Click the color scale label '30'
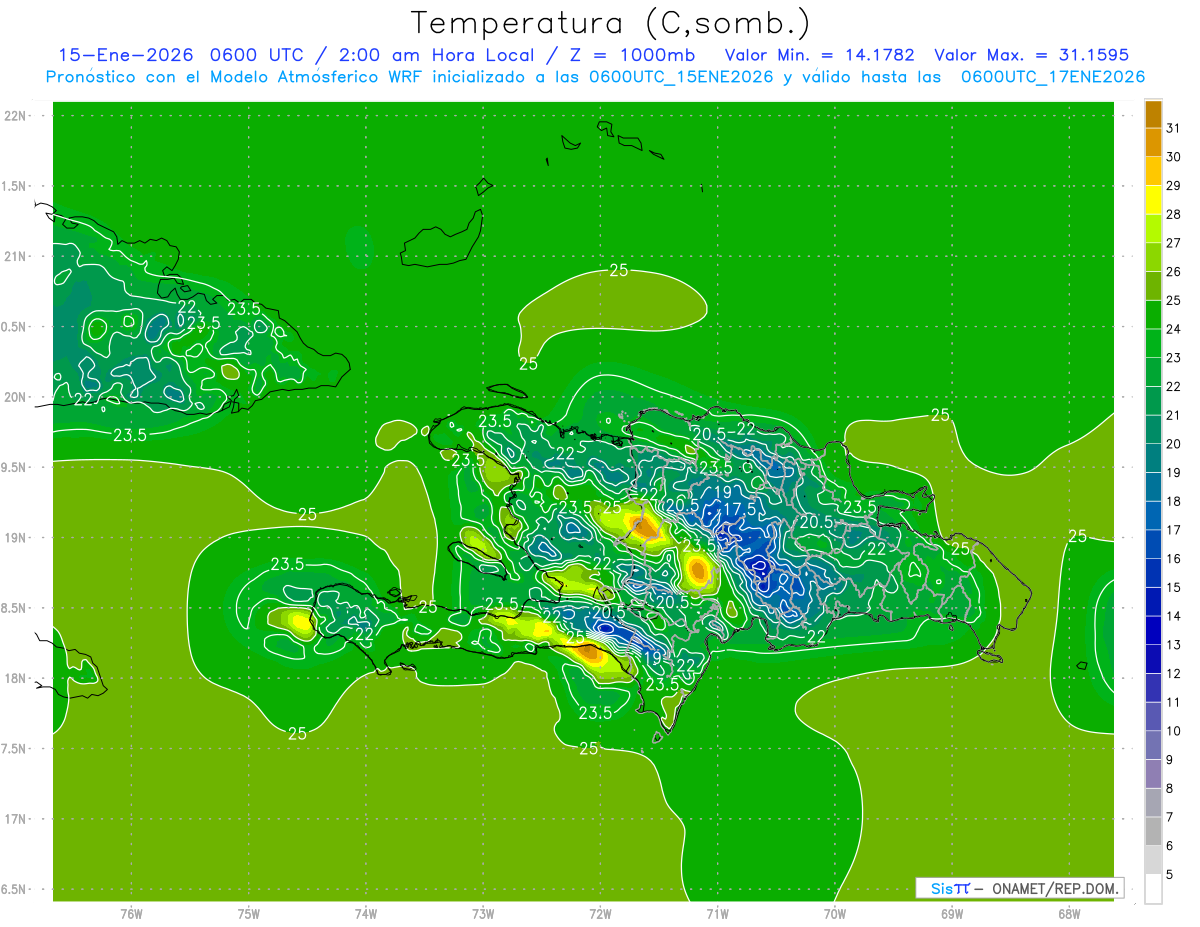Image resolution: width=1200 pixels, height=927 pixels. [1173, 157]
